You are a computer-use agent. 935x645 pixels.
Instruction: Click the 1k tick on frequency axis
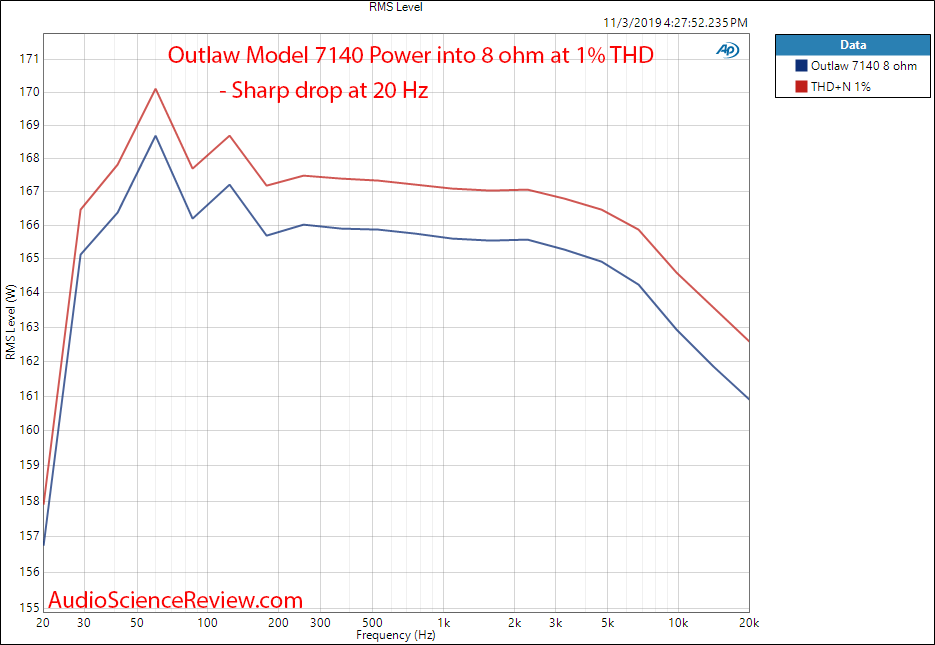coord(442,623)
